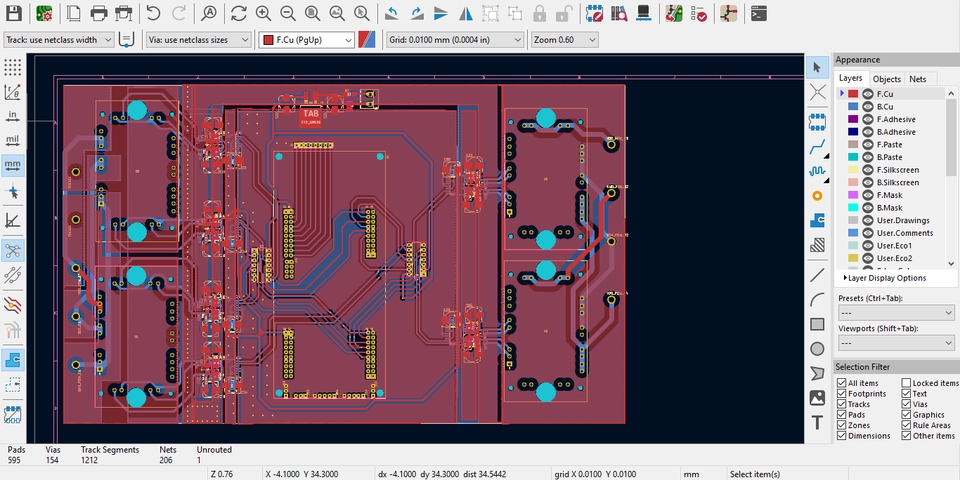This screenshot has height=480, width=960.
Task: Uncheck the Rule Areas checkbox
Action: (x=906, y=425)
